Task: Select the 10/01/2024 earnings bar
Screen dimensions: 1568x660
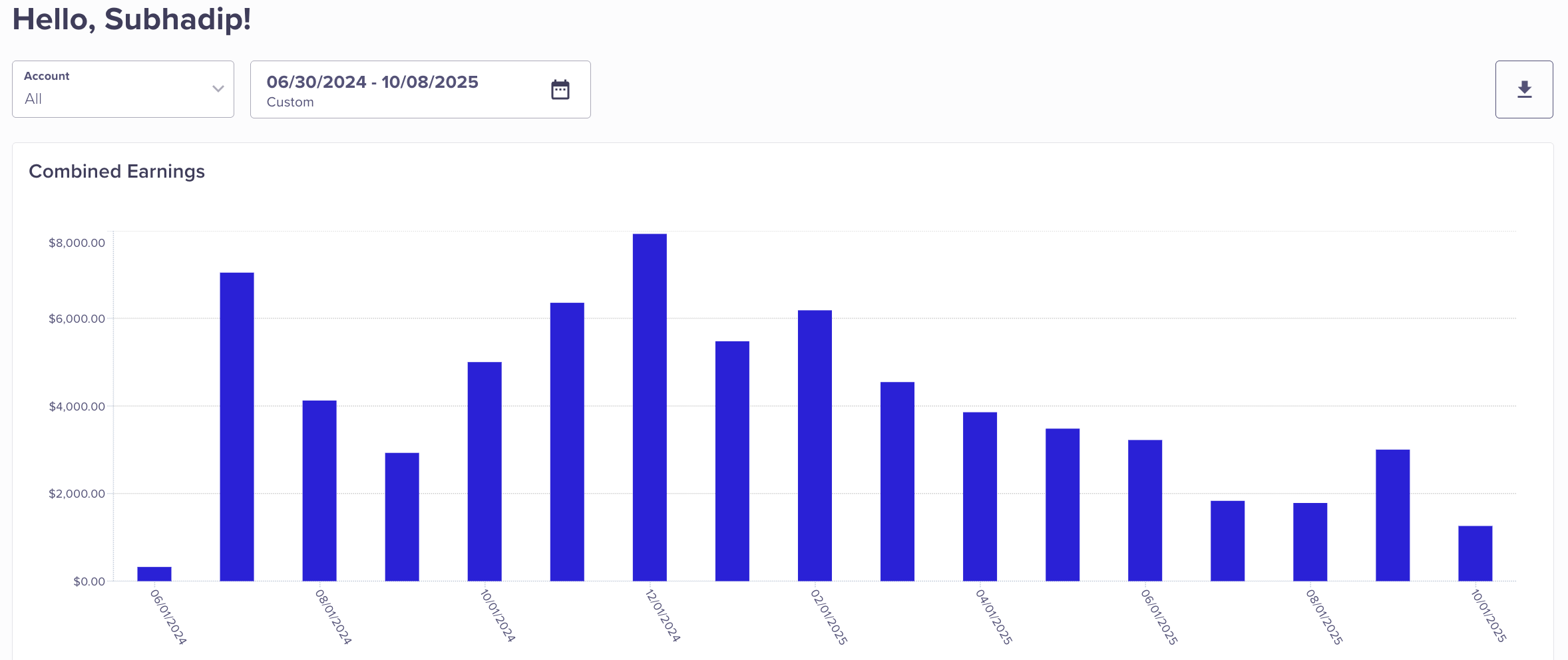Action: [485, 471]
